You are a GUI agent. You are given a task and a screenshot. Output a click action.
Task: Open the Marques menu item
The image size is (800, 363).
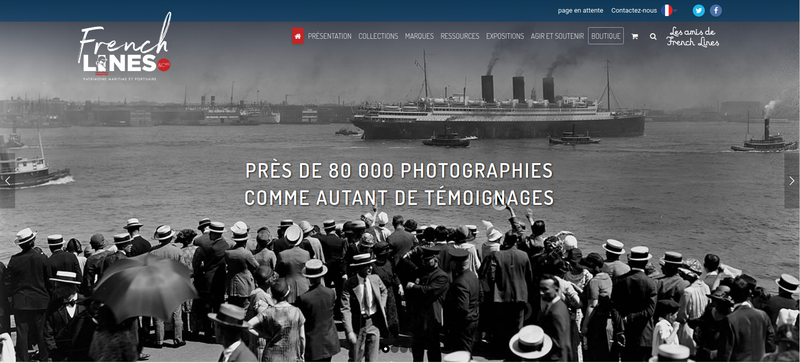(x=419, y=36)
